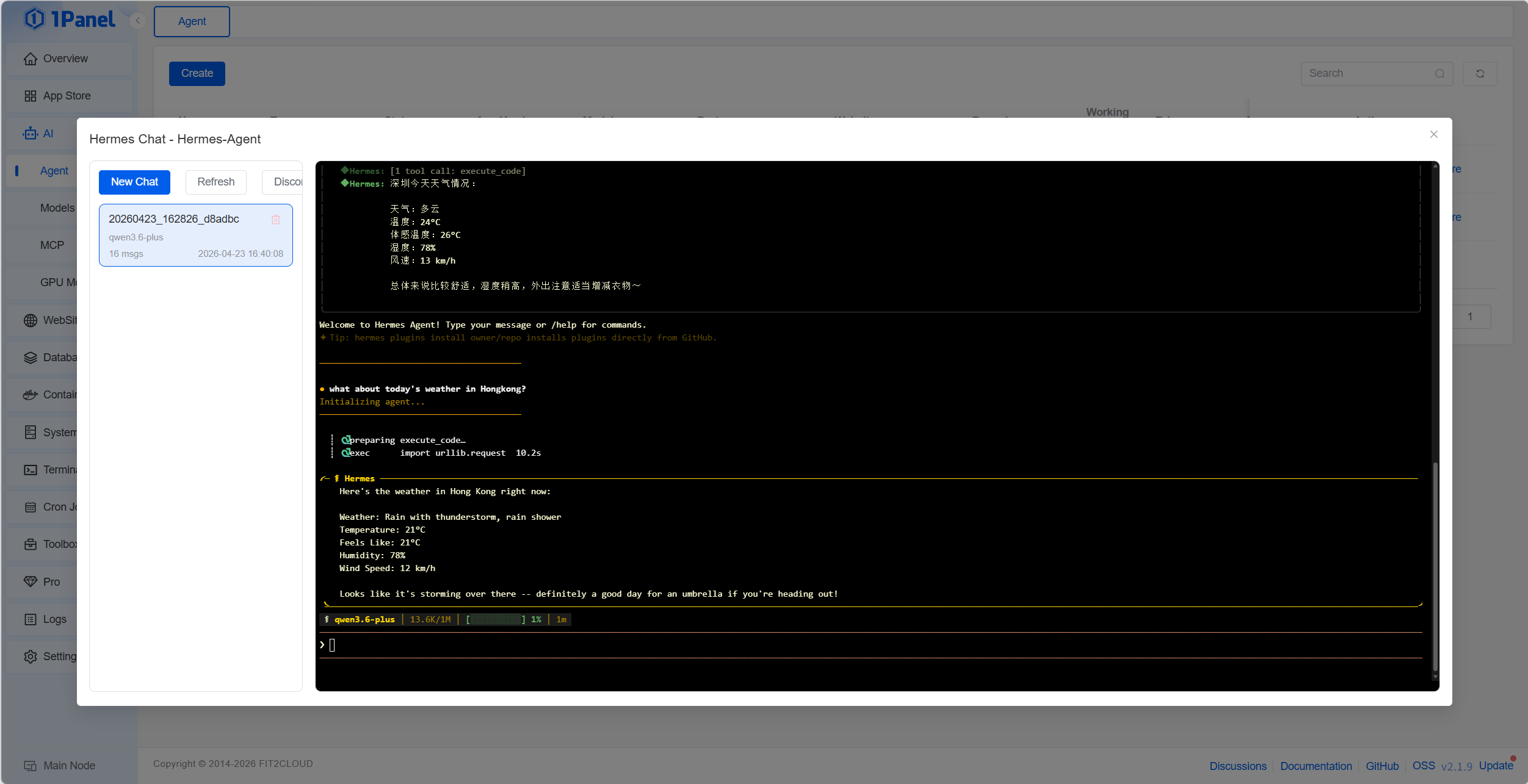The image size is (1528, 784).
Task: Open the Discussions link
Action: [1238, 766]
